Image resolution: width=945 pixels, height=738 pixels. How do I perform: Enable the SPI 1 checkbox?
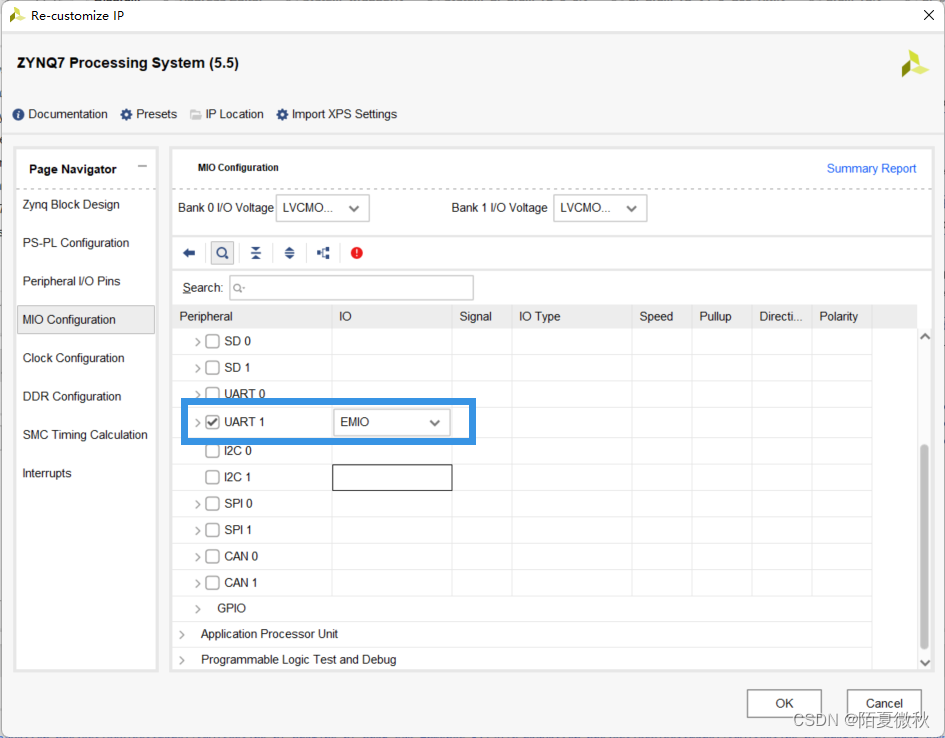coord(212,530)
